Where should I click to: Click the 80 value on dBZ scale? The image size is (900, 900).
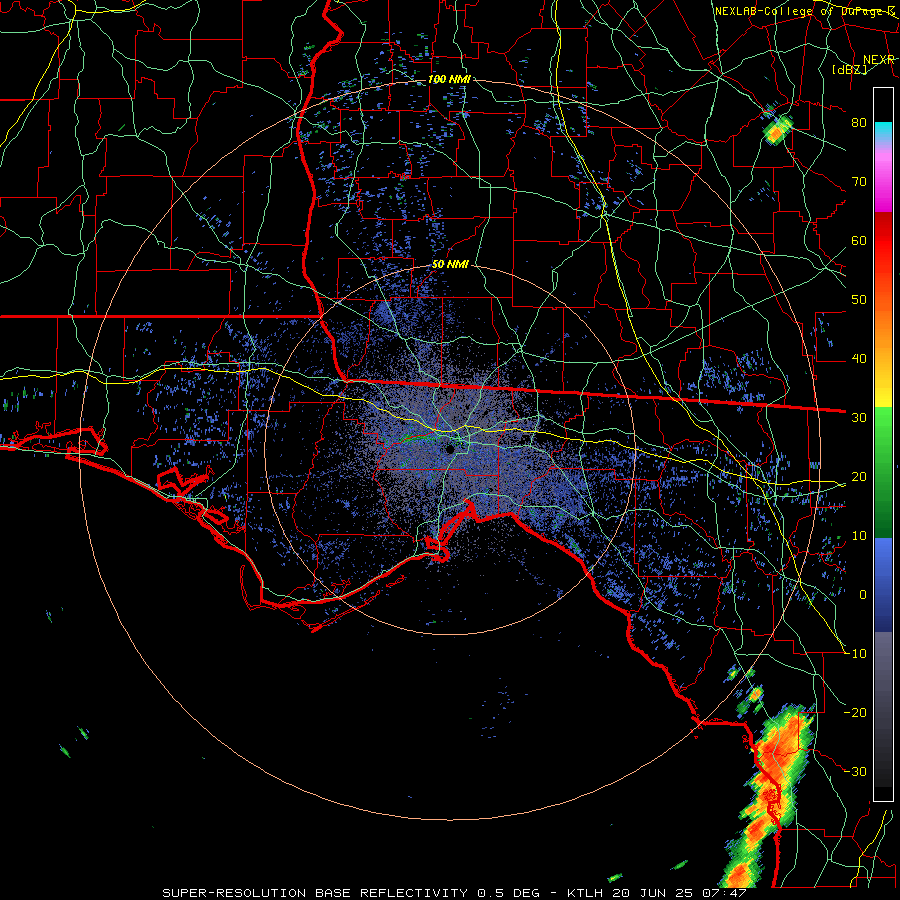[859, 122]
